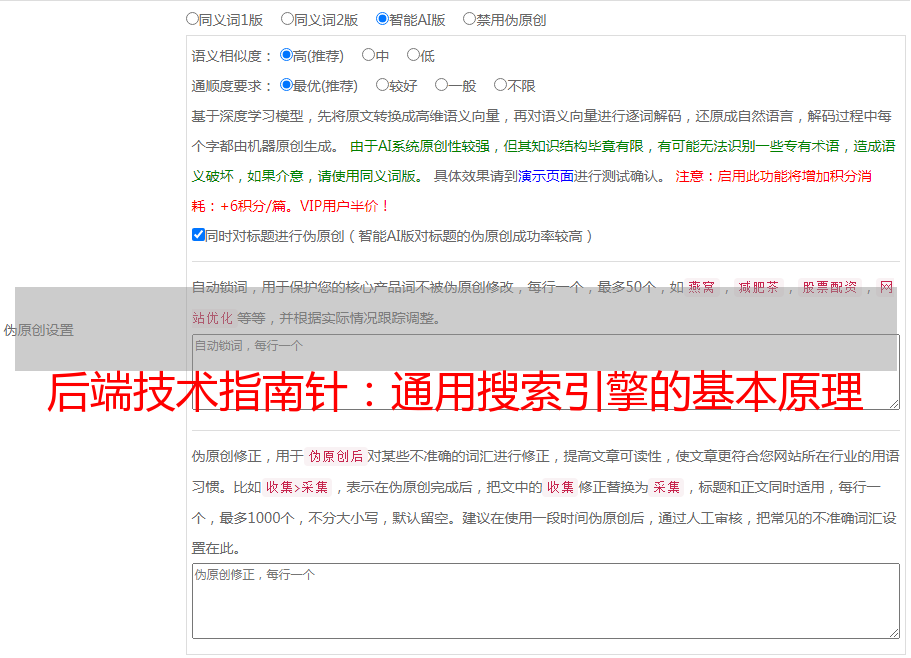Viewport: 911px width, 658px height.
Task: Select 禁用伪原创 radio option
Action: (x=469, y=19)
